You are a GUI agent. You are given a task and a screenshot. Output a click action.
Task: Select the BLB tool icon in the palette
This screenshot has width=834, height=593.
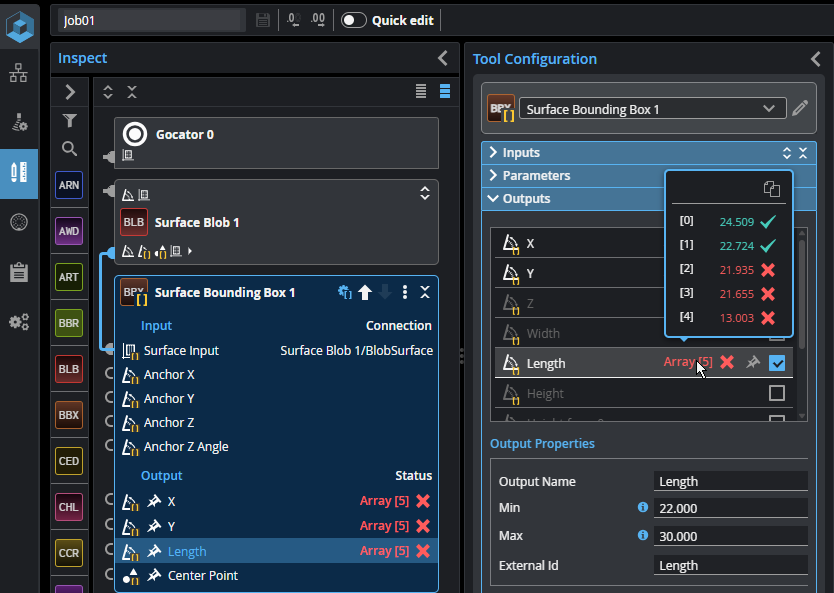[x=69, y=369]
